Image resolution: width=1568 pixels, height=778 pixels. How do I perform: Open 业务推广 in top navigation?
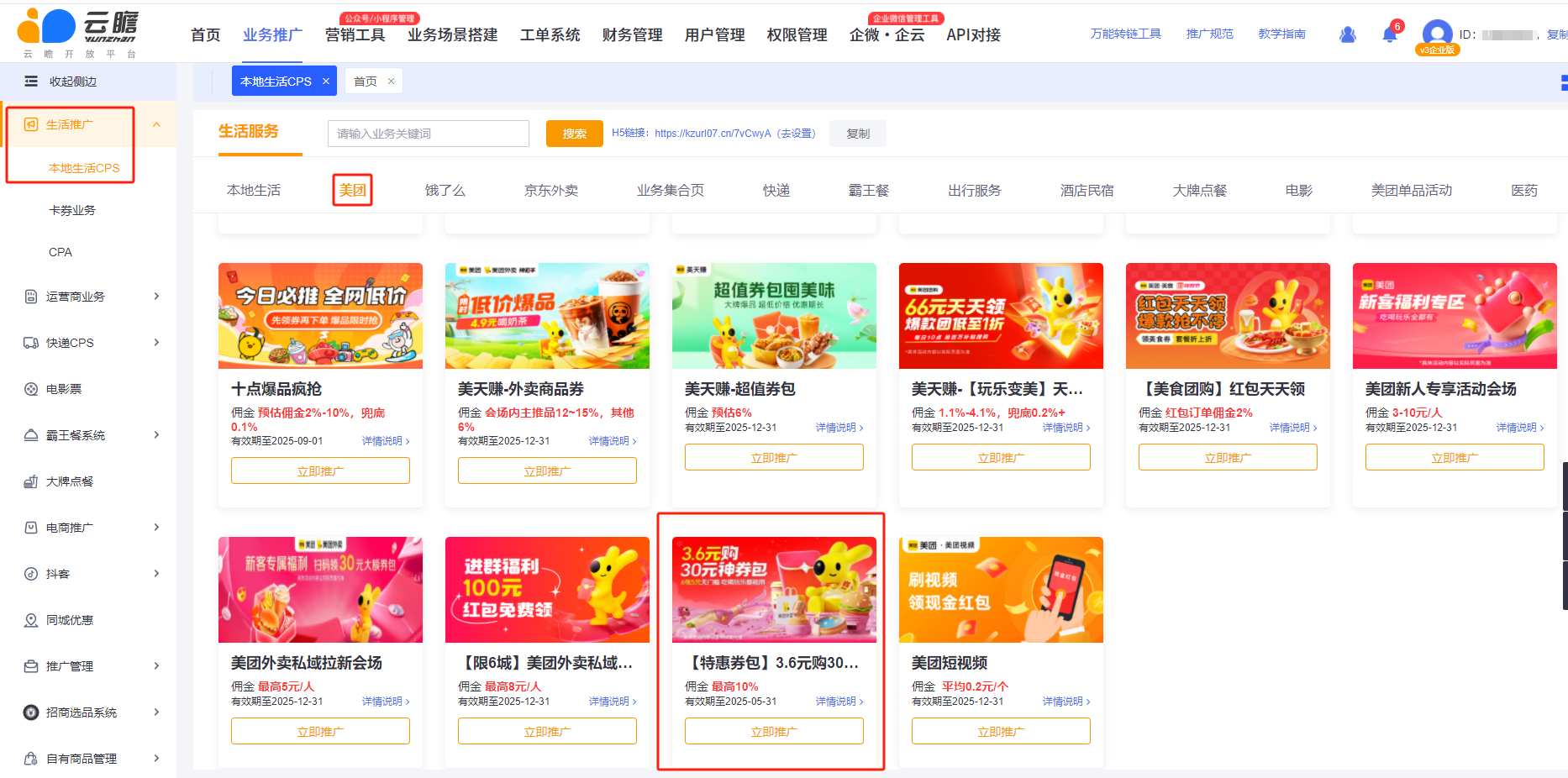click(272, 34)
